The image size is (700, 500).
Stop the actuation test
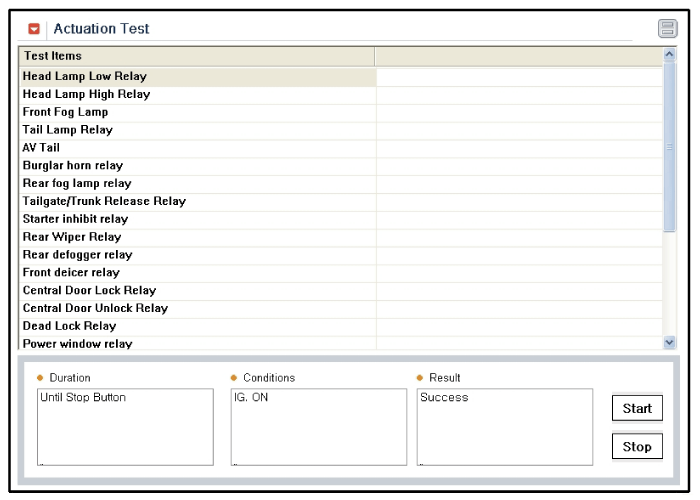click(637, 446)
